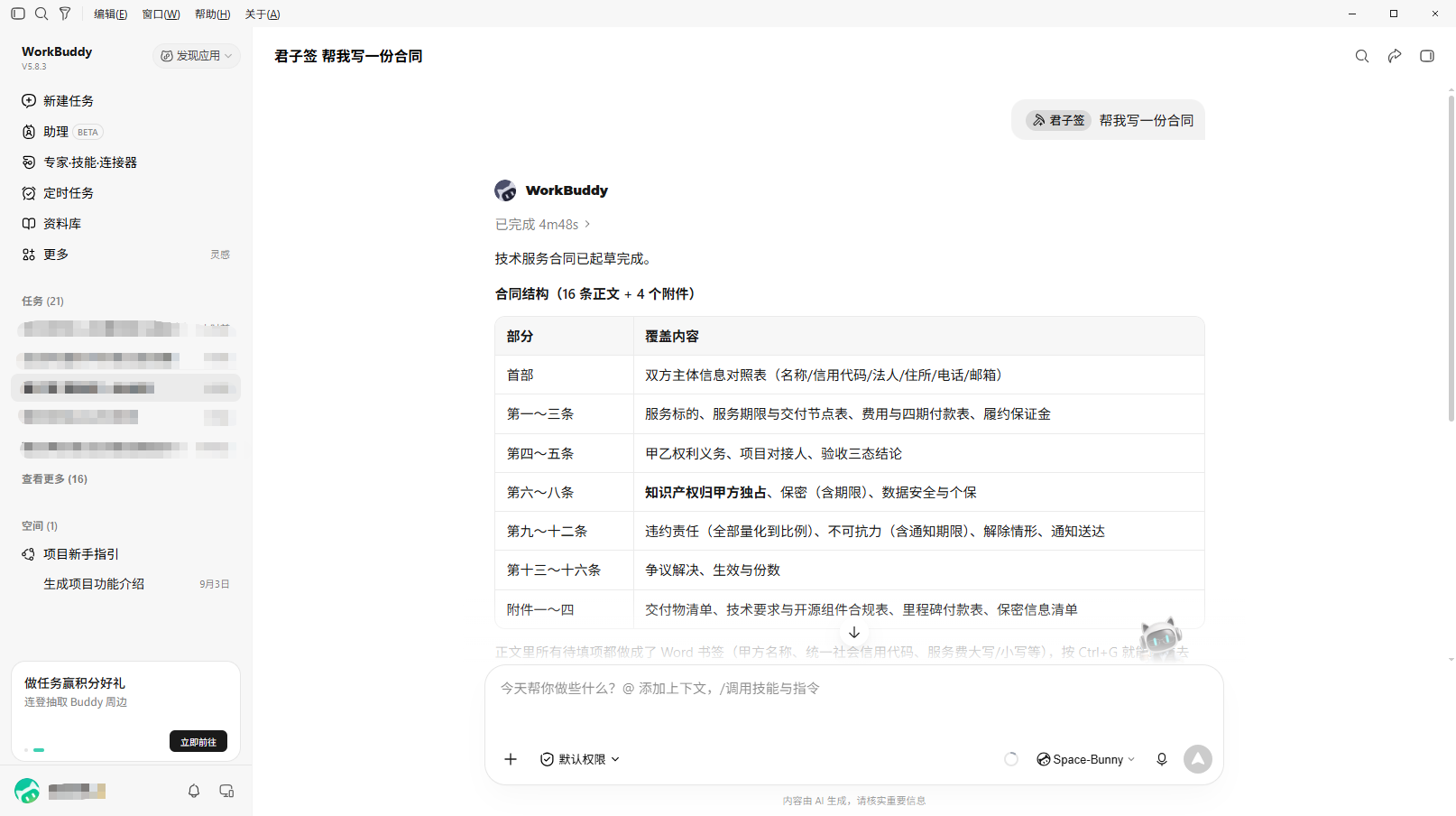Open the 窗口(W) menu
This screenshot has width=1456, height=816.
pos(161,14)
